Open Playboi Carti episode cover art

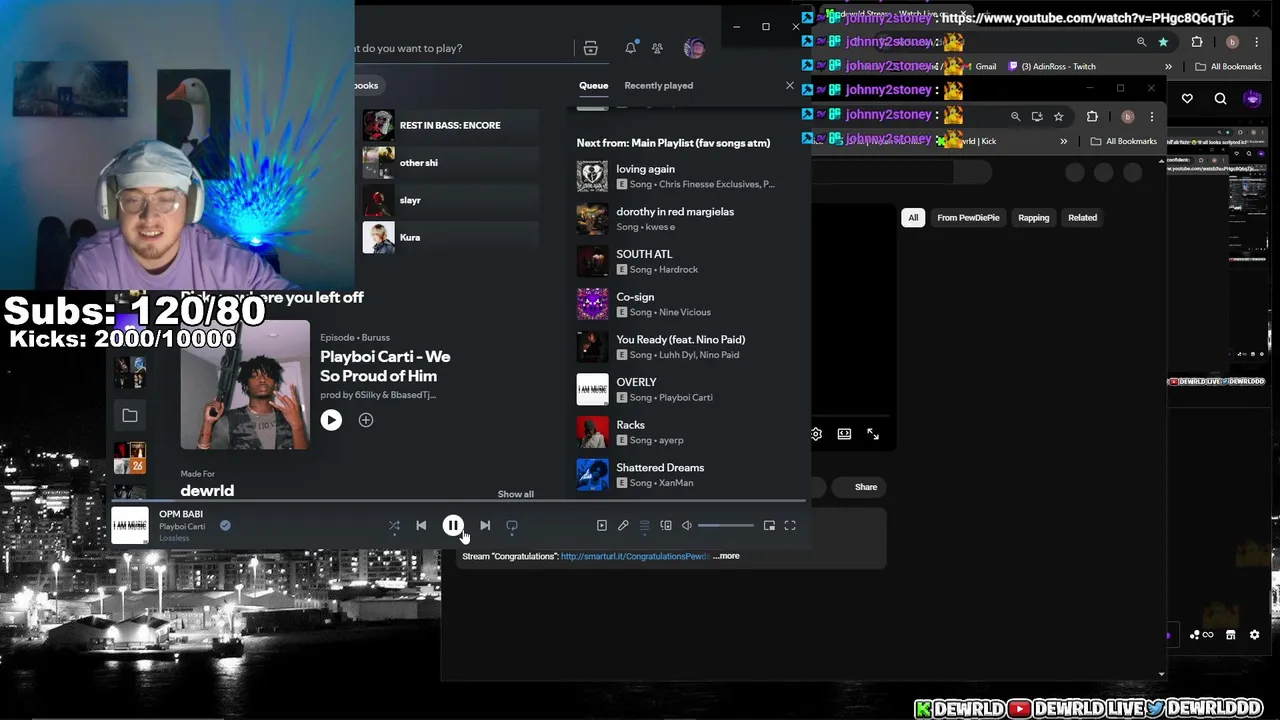click(245, 385)
